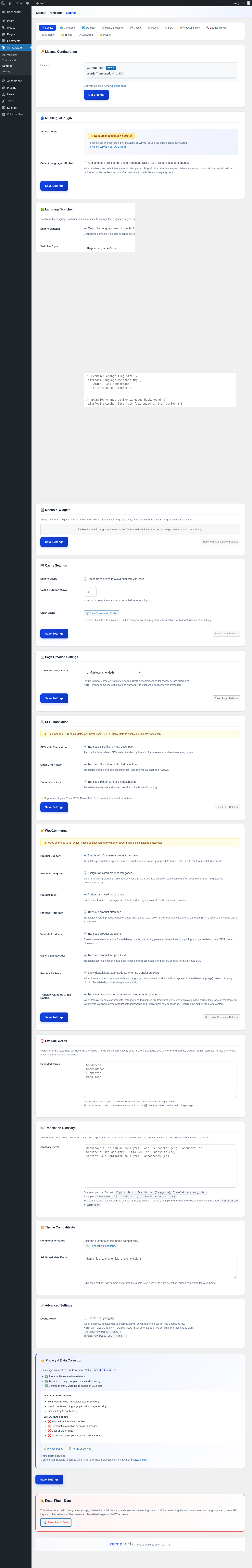The height and width of the screenshot is (1568, 252).
Task: Click the Cache Duration days field
Action: (x=90, y=592)
